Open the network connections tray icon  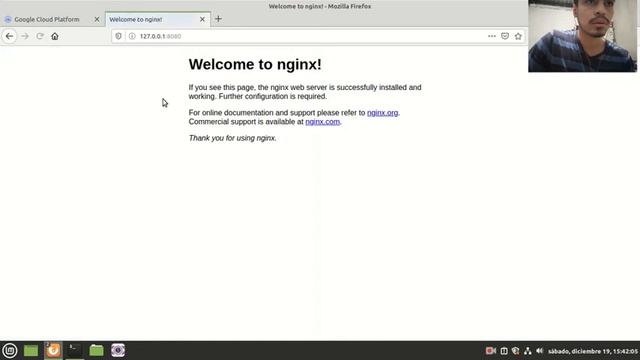point(528,351)
